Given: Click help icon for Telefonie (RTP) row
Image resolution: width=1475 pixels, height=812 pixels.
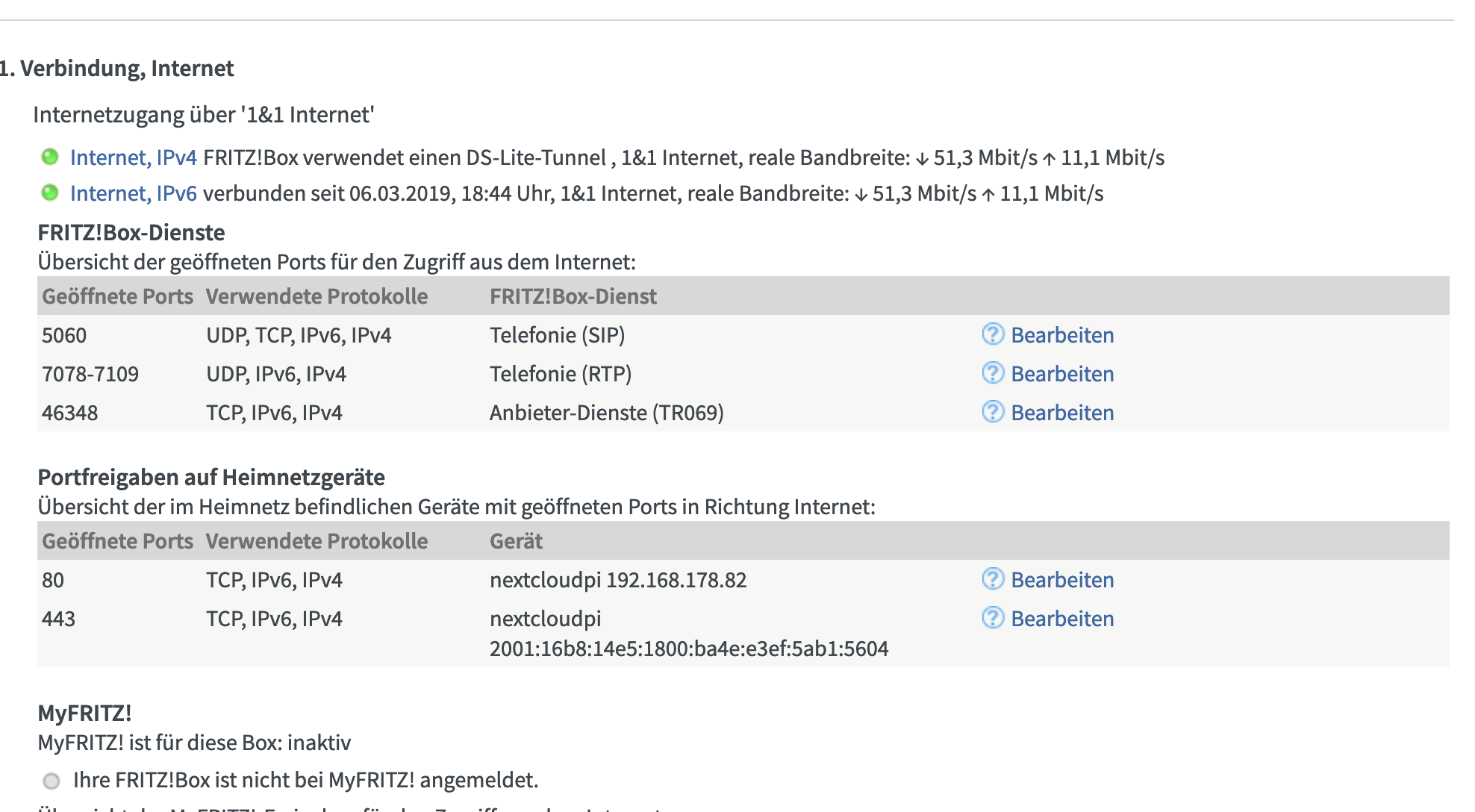Looking at the screenshot, I should (992, 373).
